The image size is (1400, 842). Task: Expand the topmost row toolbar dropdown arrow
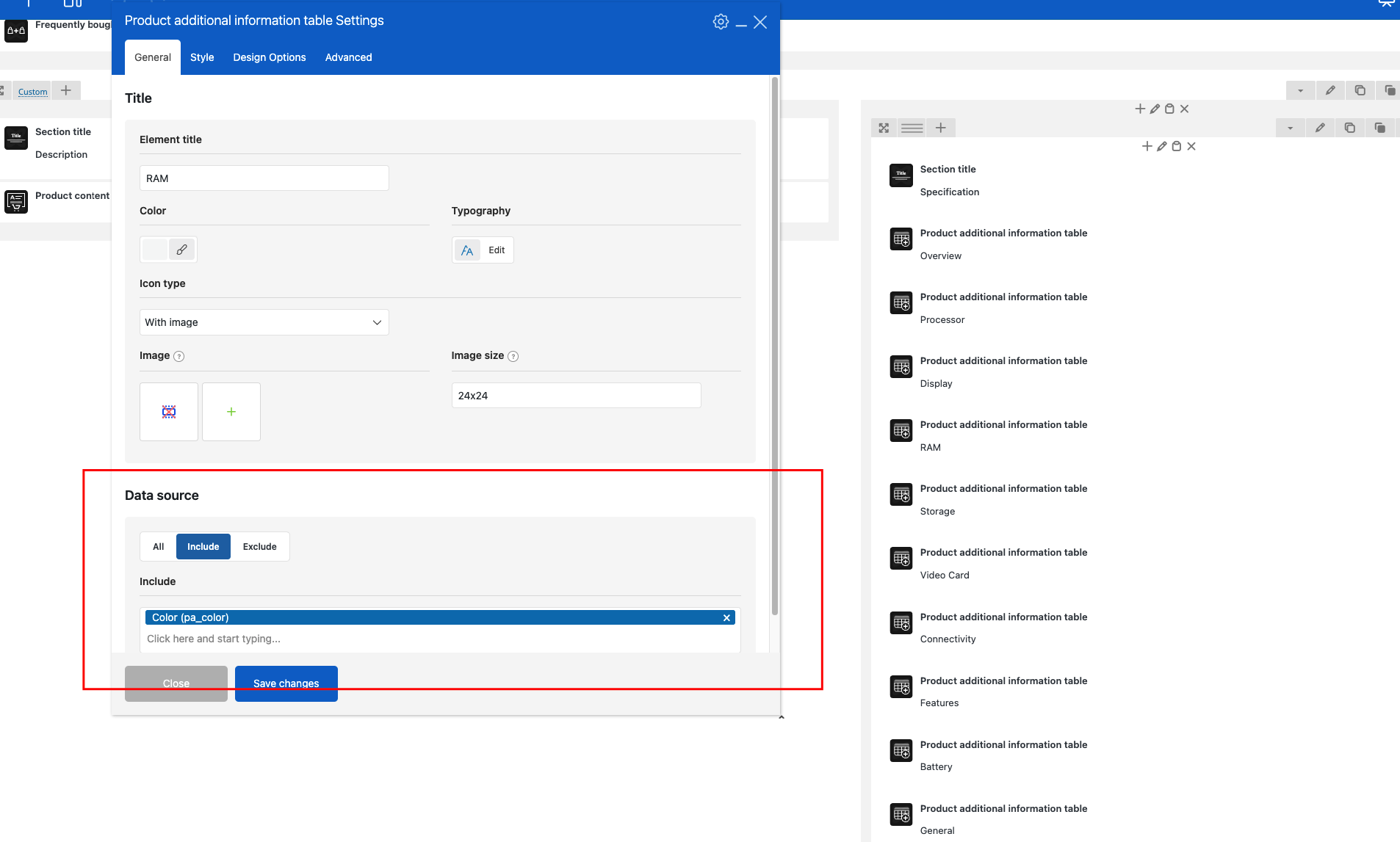(x=1301, y=90)
